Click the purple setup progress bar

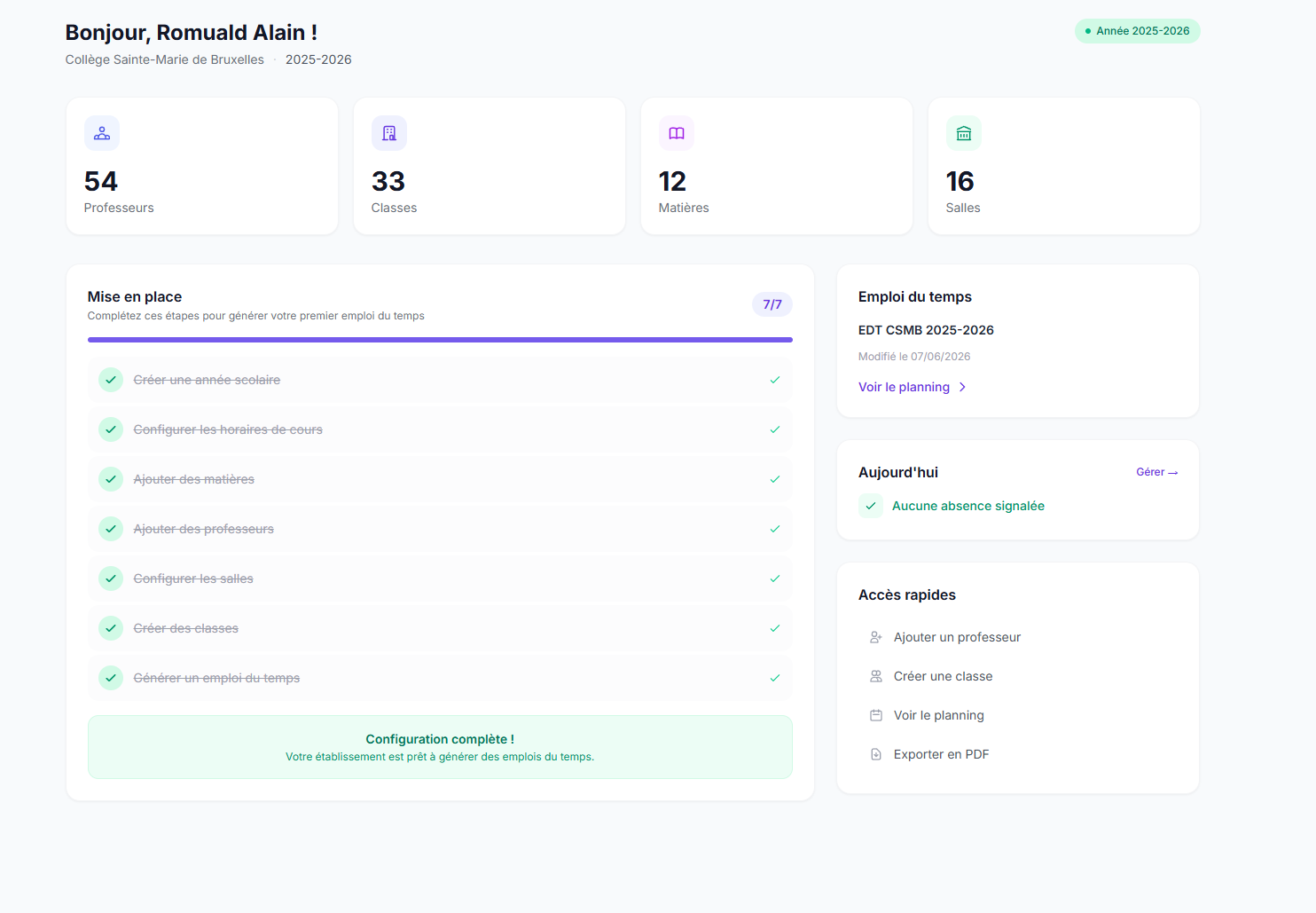(440, 339)
